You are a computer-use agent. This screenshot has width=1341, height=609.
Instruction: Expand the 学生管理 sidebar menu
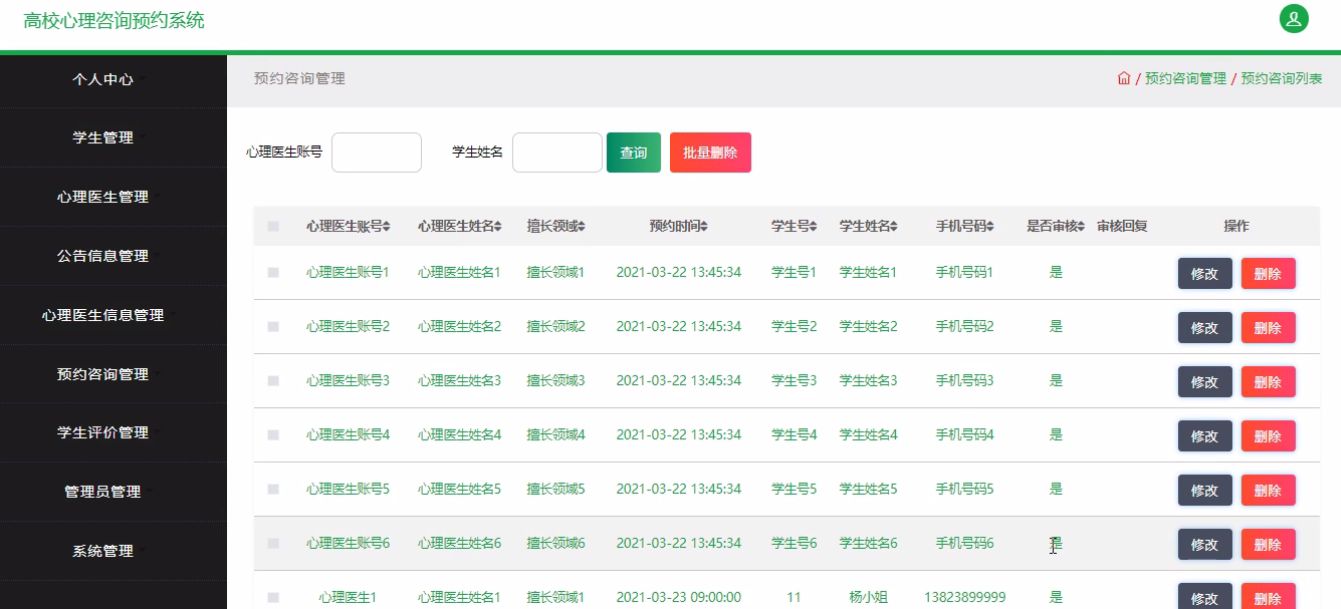pos(113,138)
